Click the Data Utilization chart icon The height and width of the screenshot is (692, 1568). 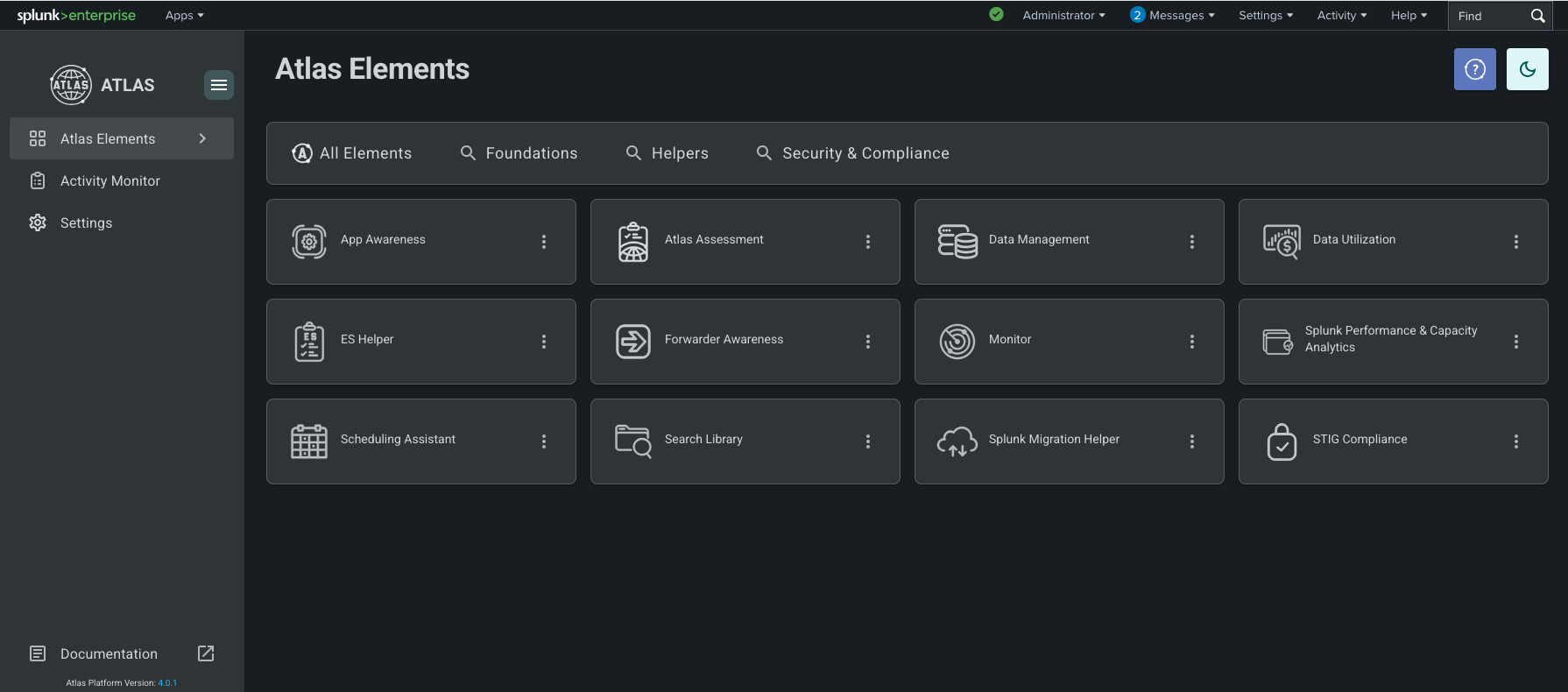click(1282, 242)
